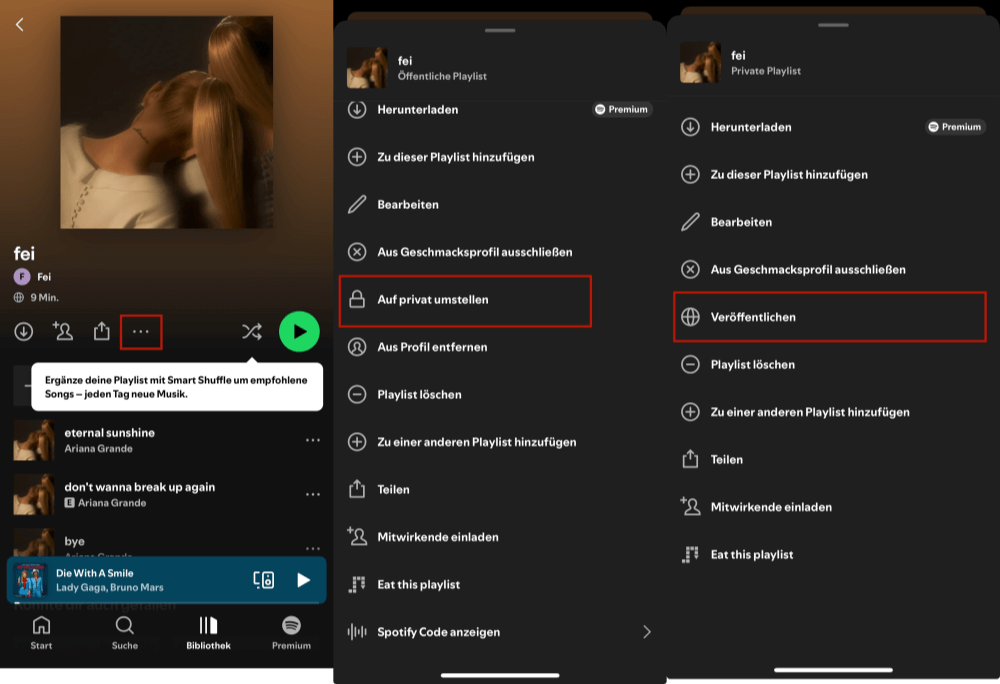
Task: Select Mitwirkende einladen in private playlist menu
Action: 833,507
